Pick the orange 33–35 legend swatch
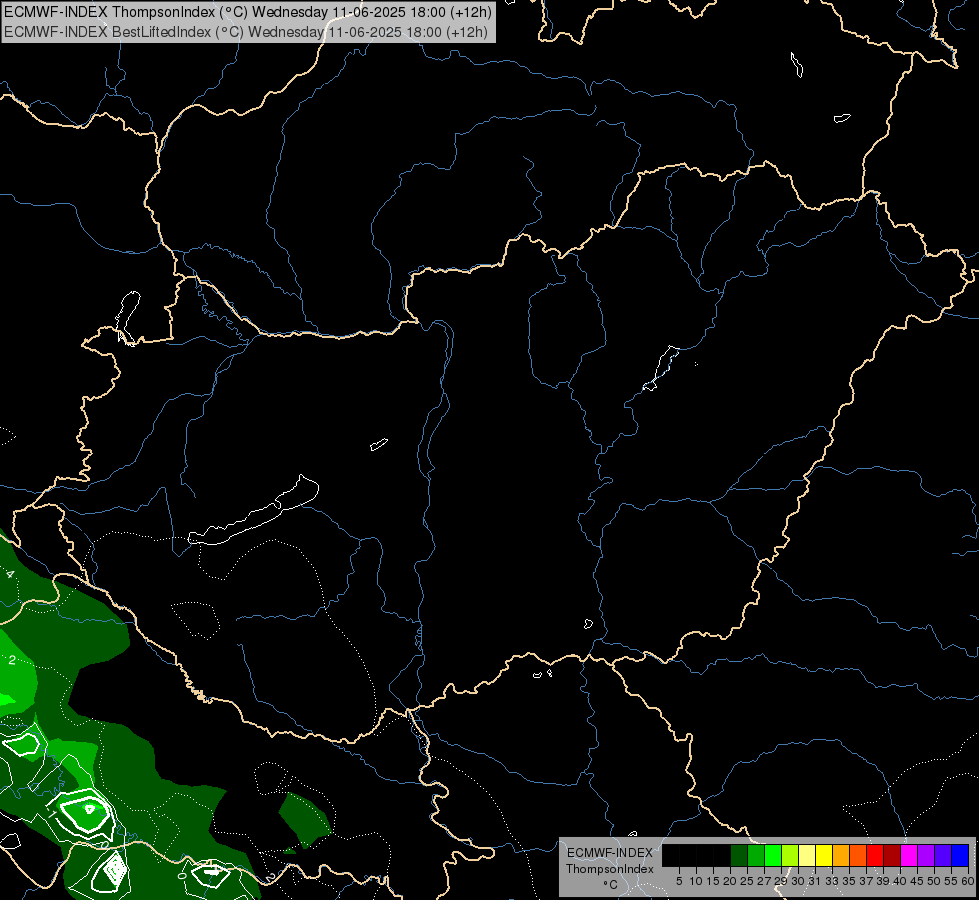 tap(841, 855)
